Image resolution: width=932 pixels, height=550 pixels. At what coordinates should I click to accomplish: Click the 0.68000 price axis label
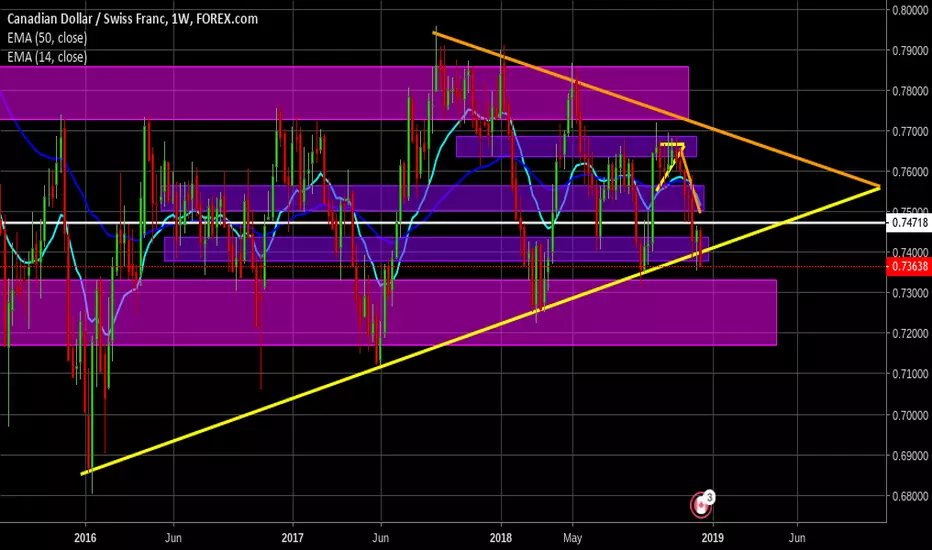point(909,496)
